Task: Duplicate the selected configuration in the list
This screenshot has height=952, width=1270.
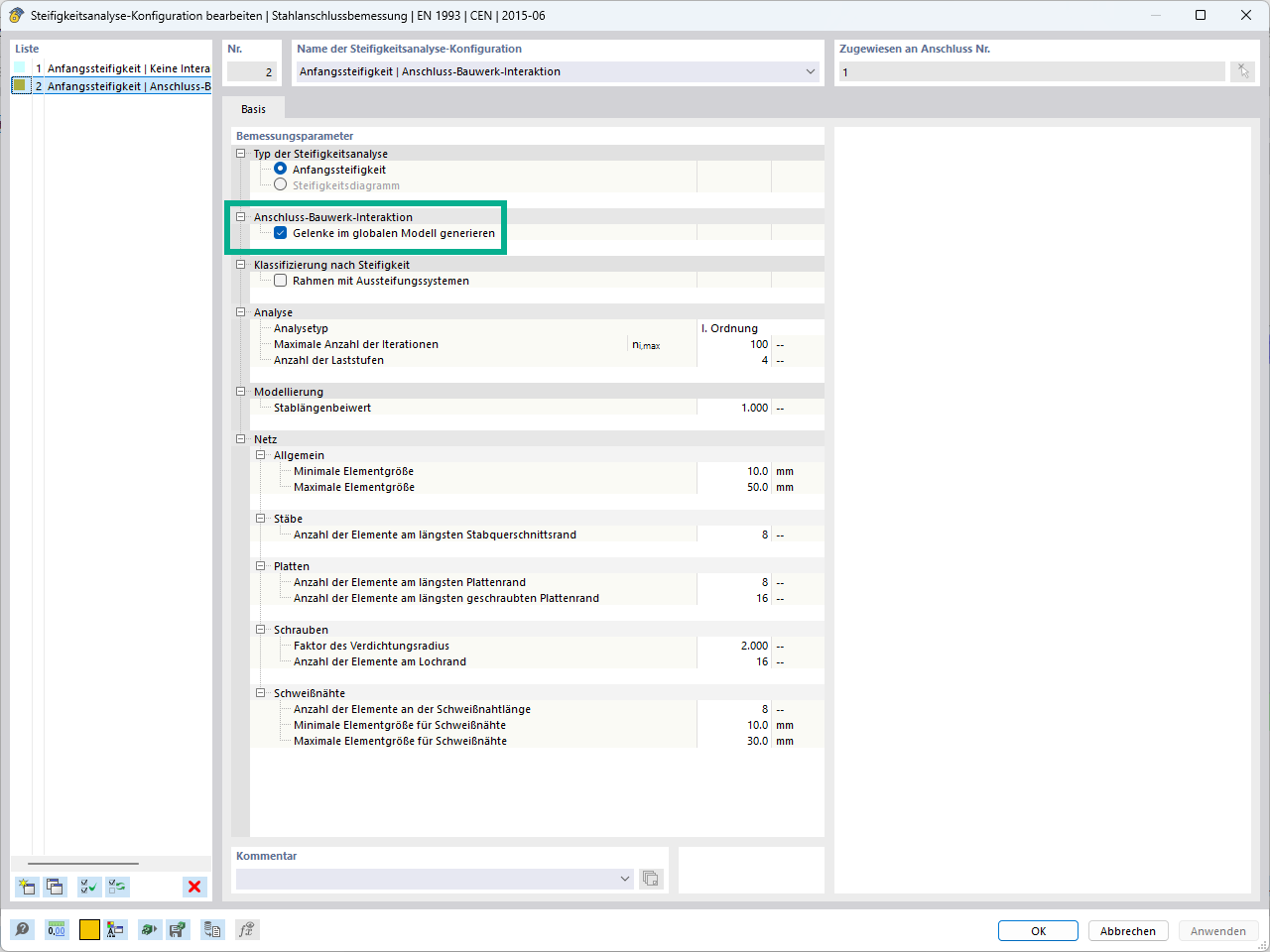Action: 55,887
